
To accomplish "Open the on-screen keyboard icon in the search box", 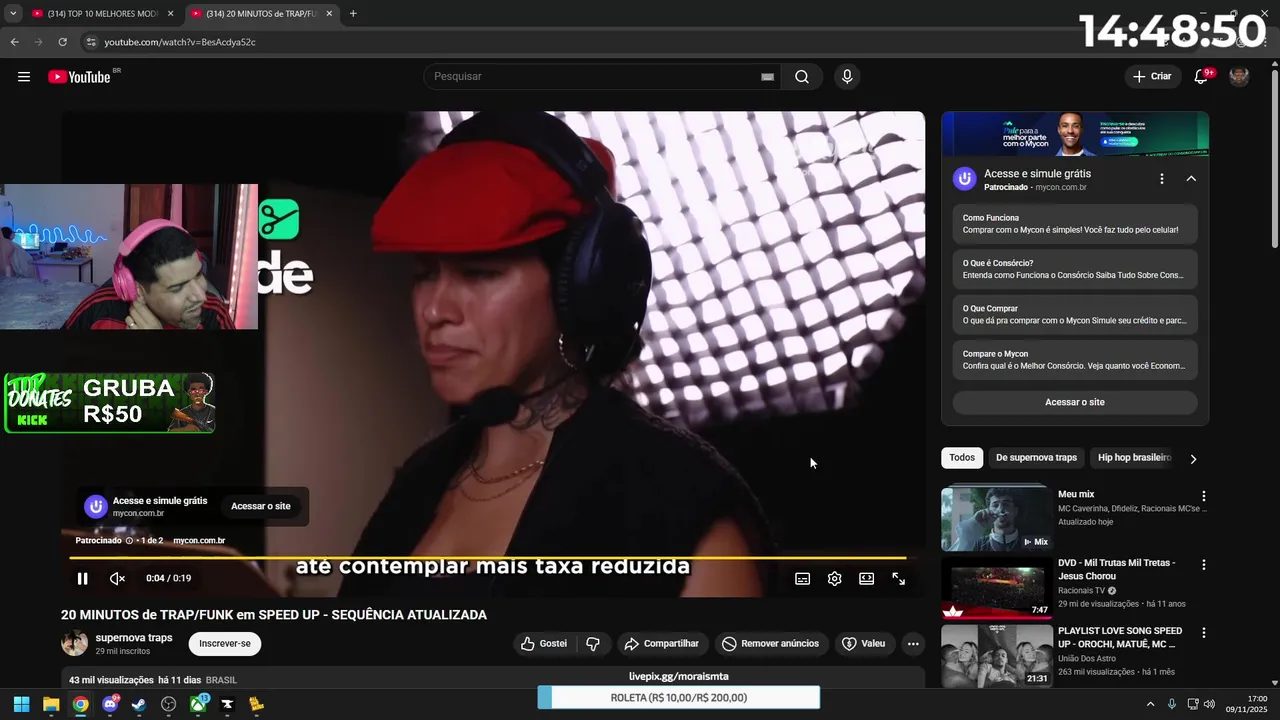I will tap(767, 77).
